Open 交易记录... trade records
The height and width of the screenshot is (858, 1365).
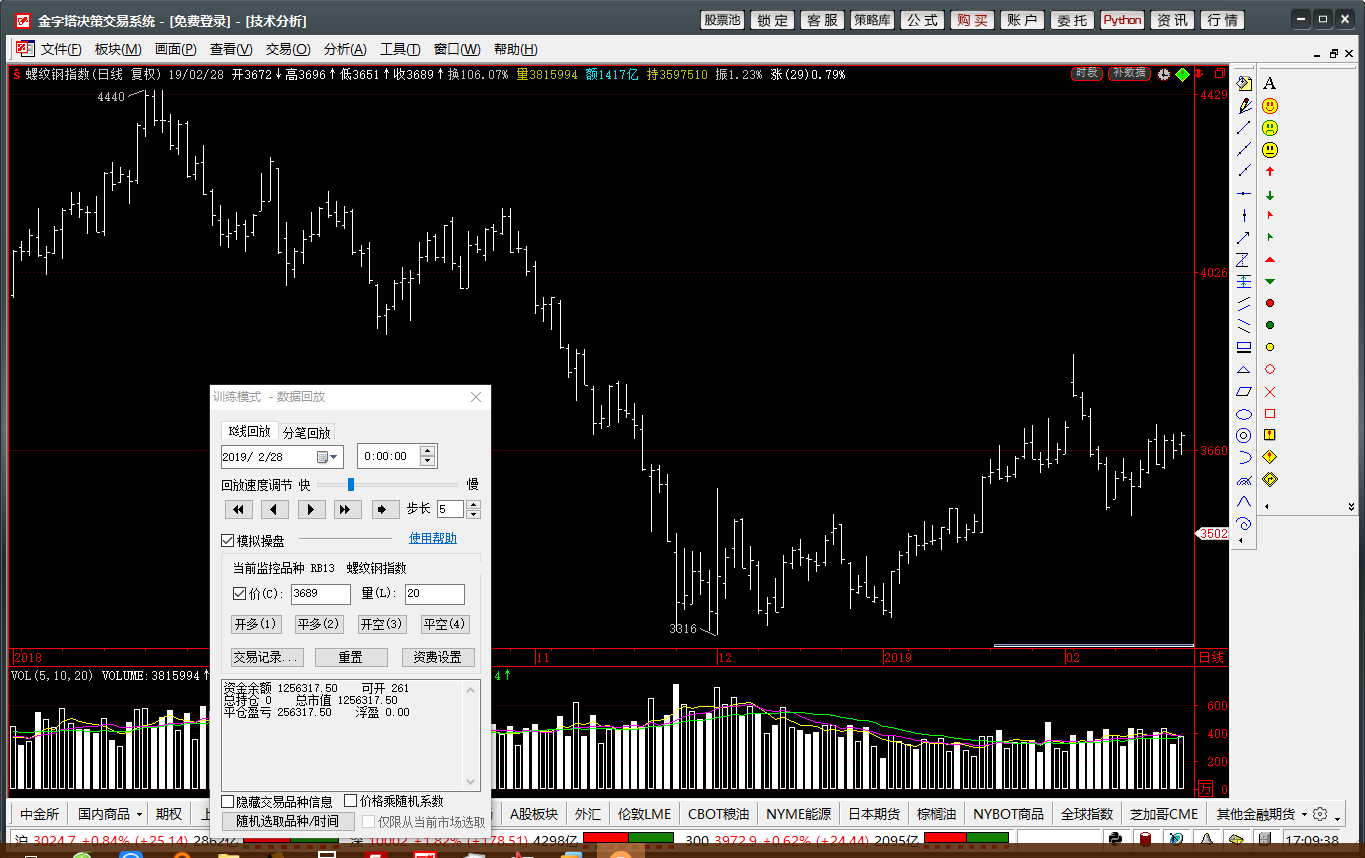click(x=267, y=657)
